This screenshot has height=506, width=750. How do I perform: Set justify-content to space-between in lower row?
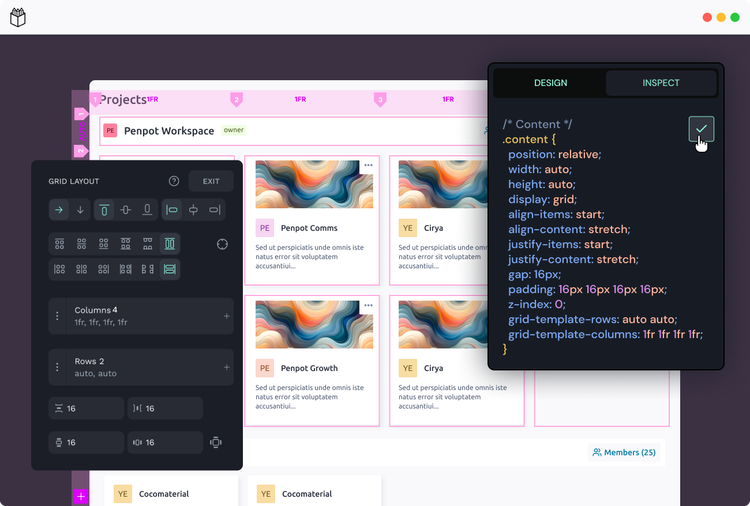click(125, 269)
